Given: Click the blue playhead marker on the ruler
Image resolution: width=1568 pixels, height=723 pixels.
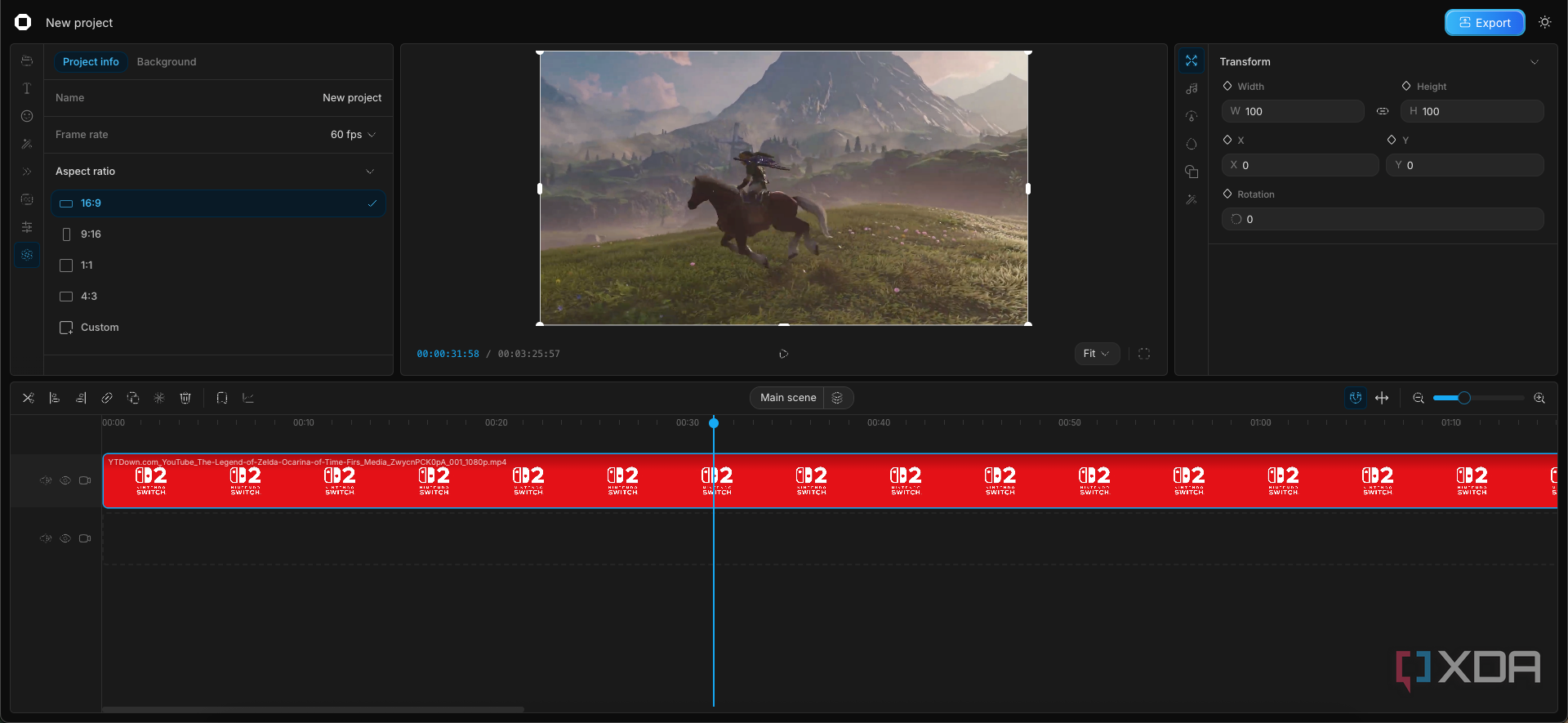Looking at the screenshot, I should (714, 422).
